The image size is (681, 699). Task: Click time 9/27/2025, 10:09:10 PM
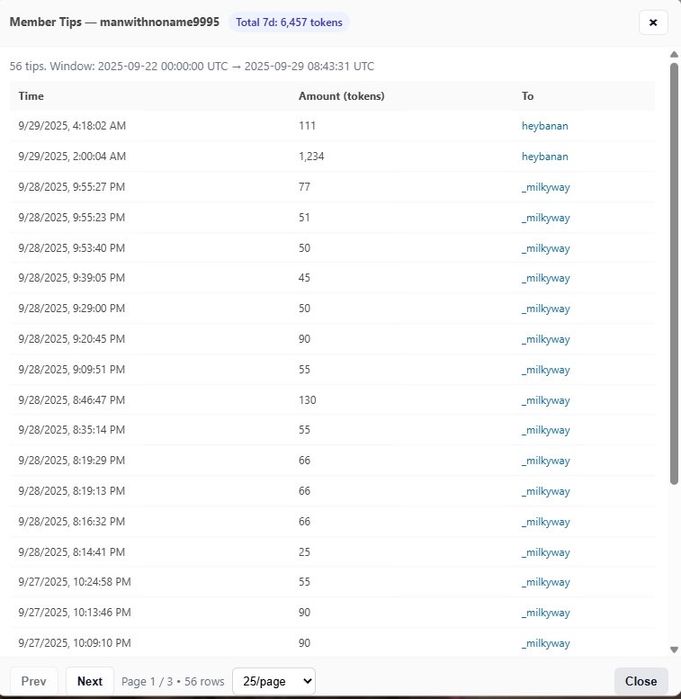pyautogui.click(x=75, y=643)
